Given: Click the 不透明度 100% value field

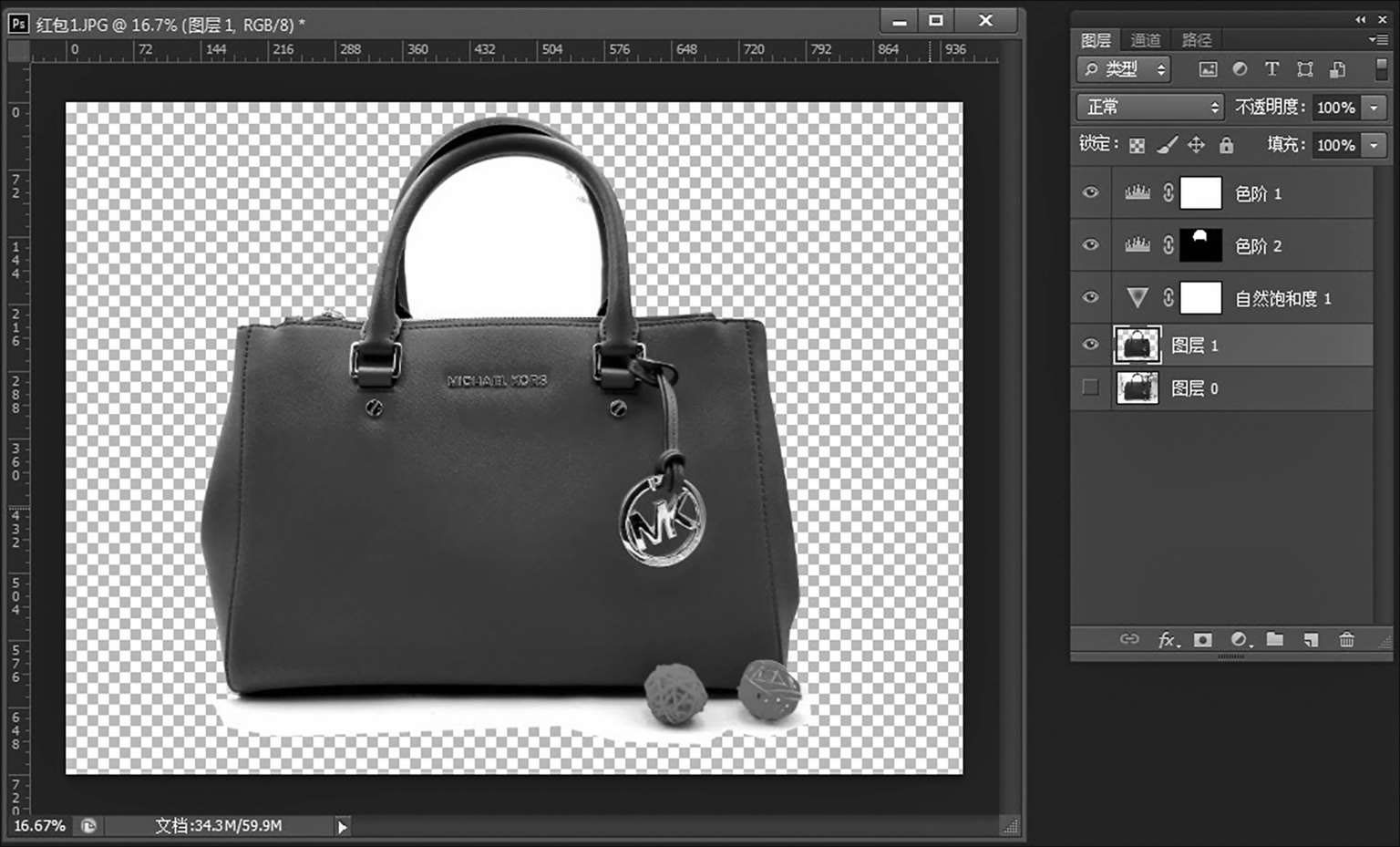Looking at the screenshot, I should pos(1336,108).
